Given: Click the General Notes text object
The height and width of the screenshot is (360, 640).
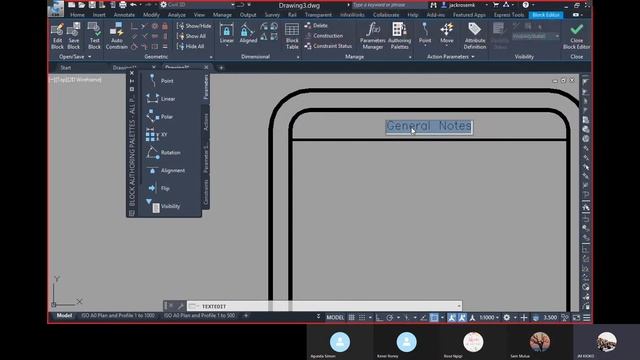Looking at the screenshot, I should click(429, 127).
